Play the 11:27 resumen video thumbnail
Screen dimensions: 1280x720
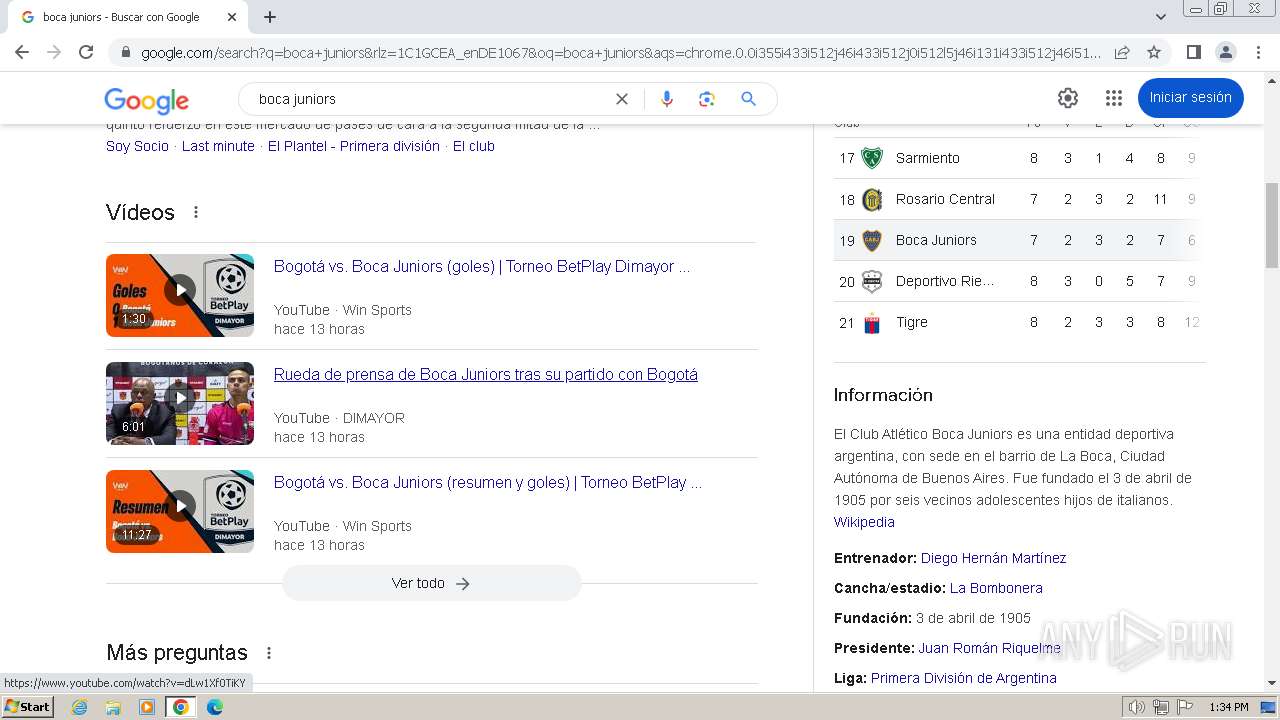180,511
